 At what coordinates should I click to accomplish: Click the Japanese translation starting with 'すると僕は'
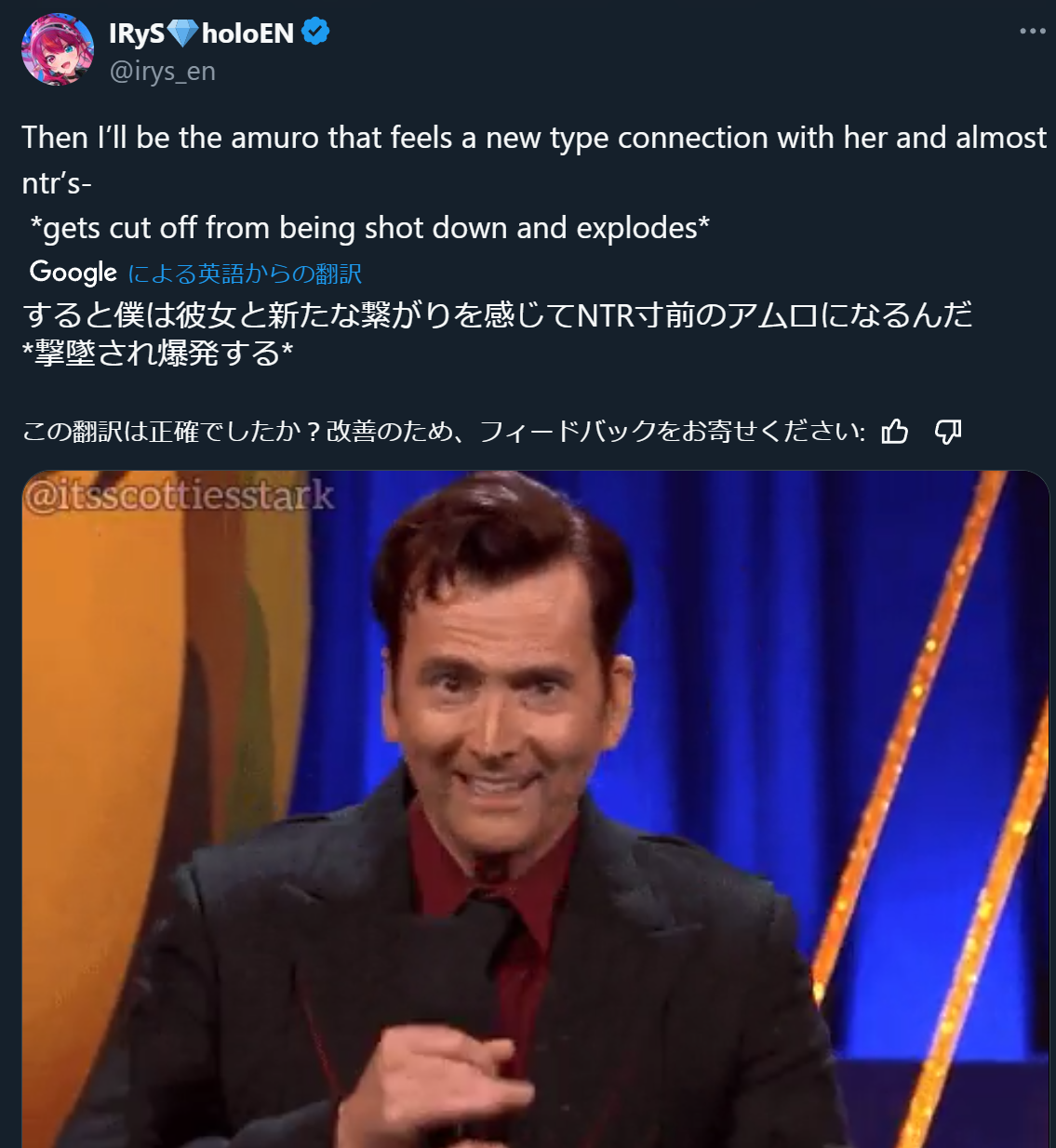pyautogui.click(x=498, y=314)
